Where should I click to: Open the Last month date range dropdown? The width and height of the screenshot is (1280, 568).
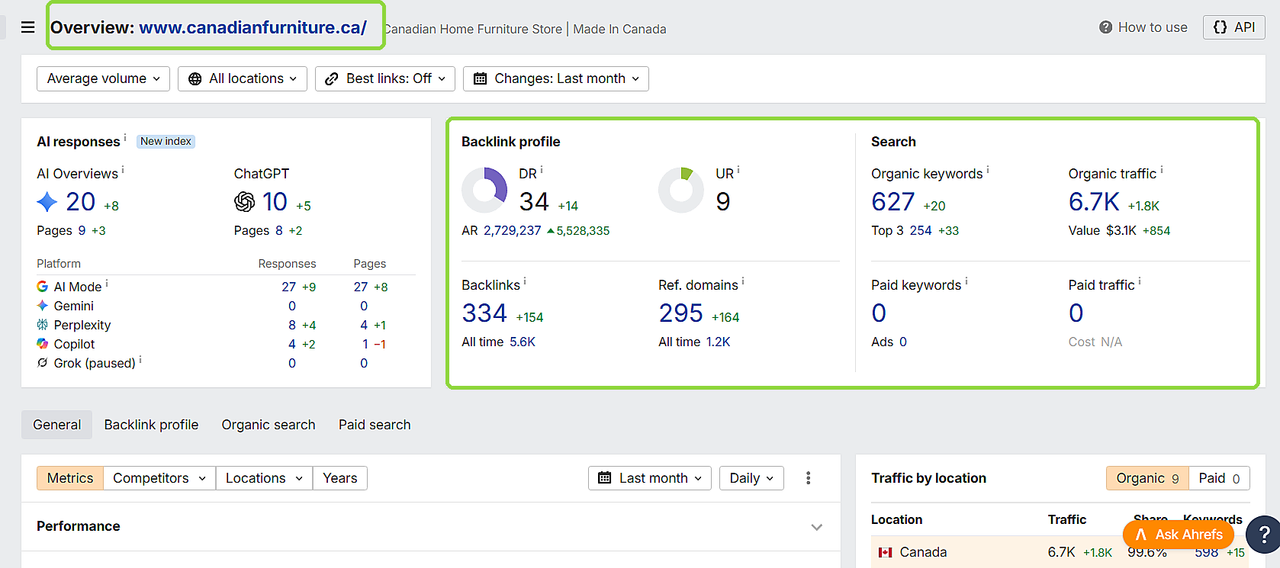tap(650, 478)
